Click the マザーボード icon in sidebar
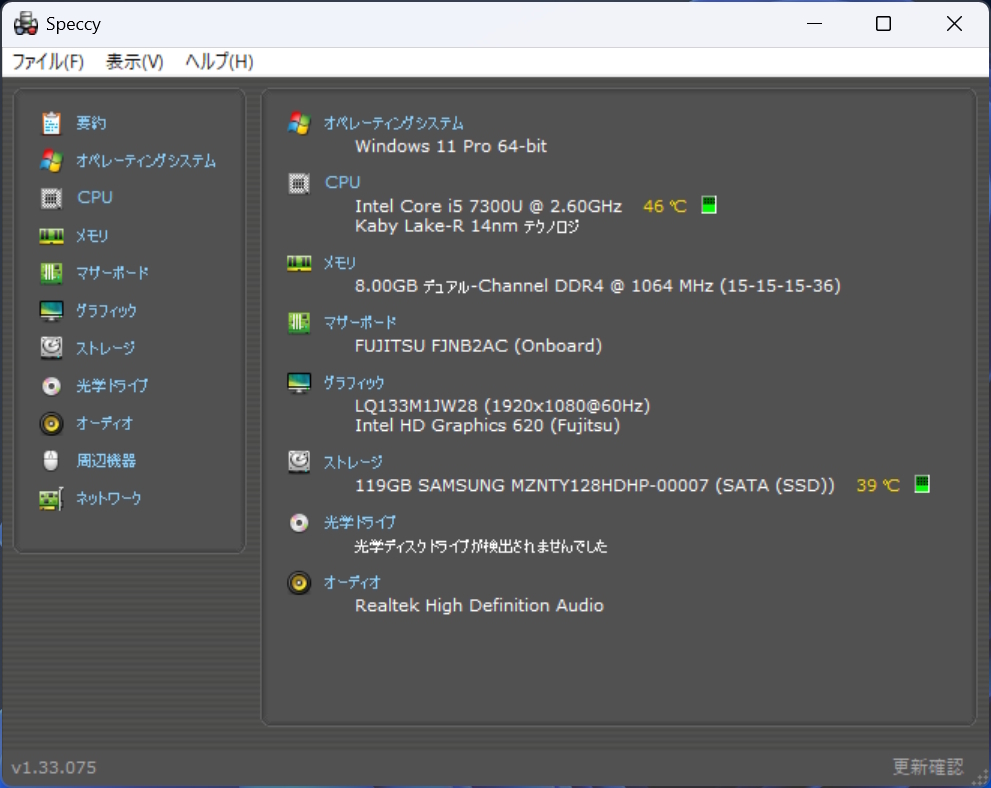Image resolution: width=991 pixels, height=788 pixels. click(51, 273)
